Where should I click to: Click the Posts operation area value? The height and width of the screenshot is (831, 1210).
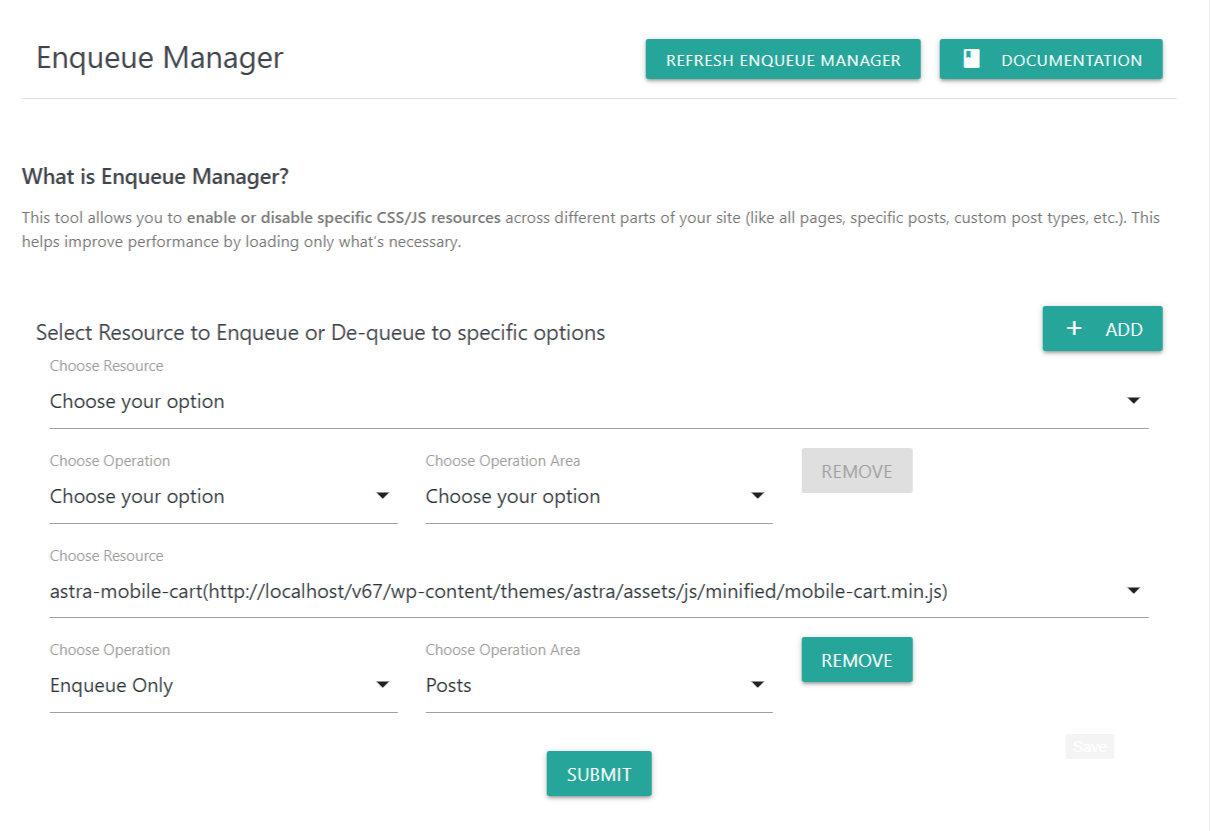tap(449, 686)
